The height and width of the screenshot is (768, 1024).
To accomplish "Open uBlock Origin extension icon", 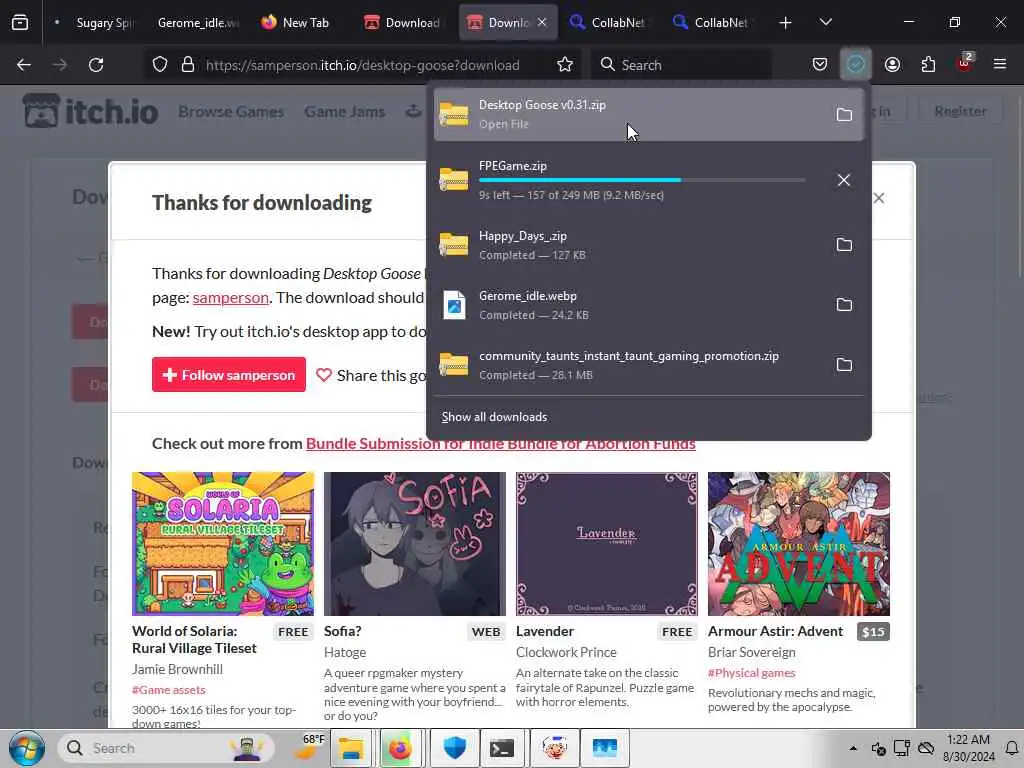I will [965, 63].
